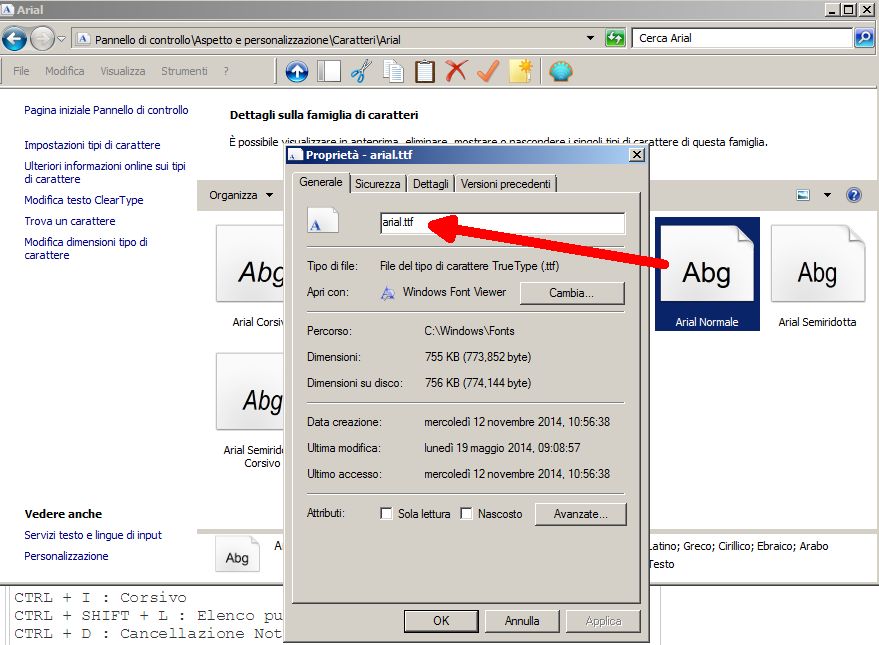
Task: Select the Arial Corsivo font thumbnail
Action: [251, 276]
